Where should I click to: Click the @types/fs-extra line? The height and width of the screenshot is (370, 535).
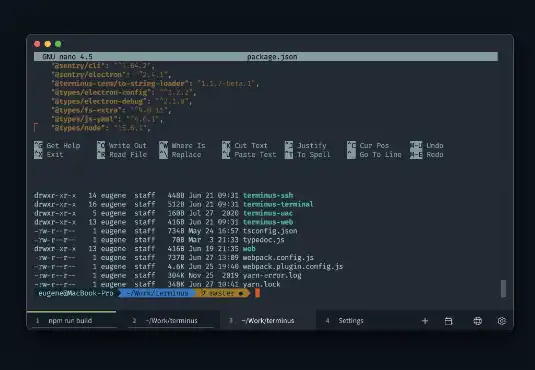[111, 110]
